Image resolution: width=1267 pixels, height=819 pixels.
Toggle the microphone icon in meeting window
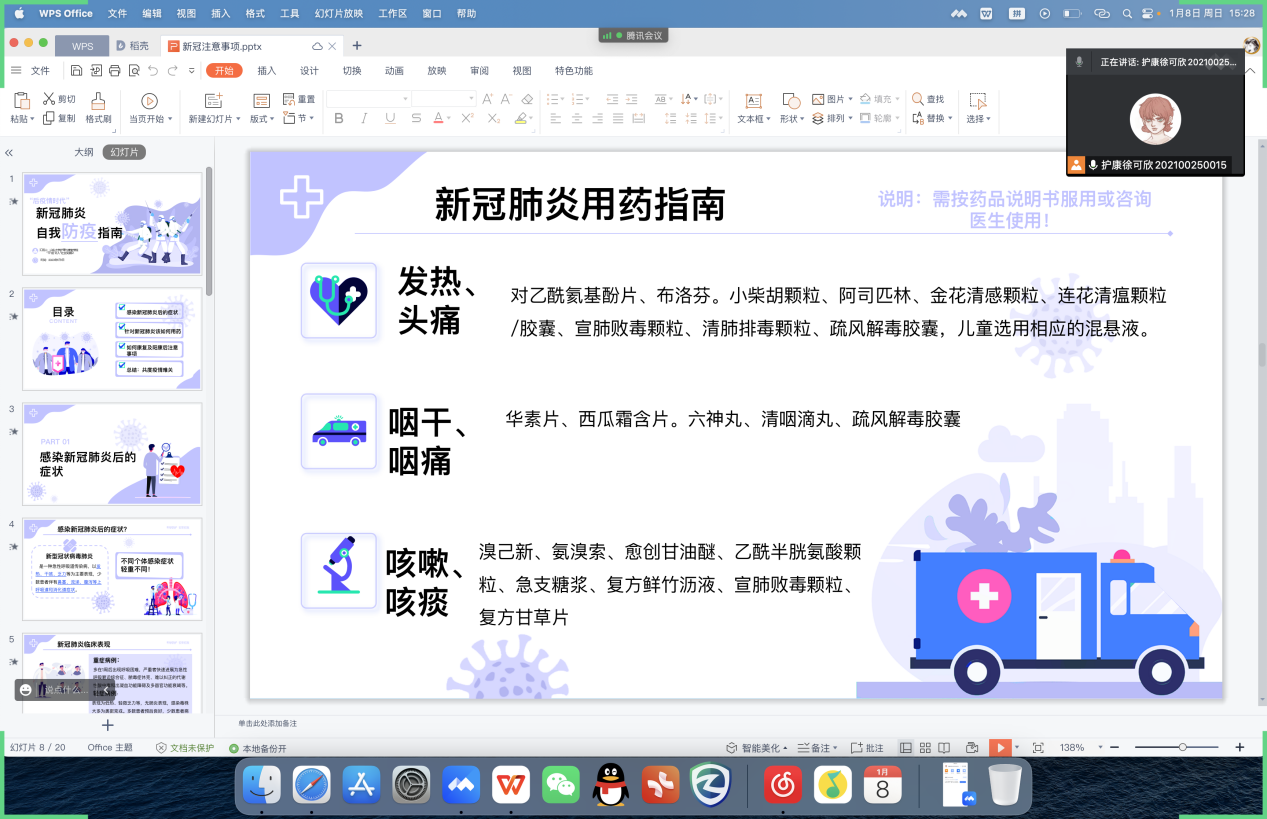pyautogui.click(x=1079, y=62)
